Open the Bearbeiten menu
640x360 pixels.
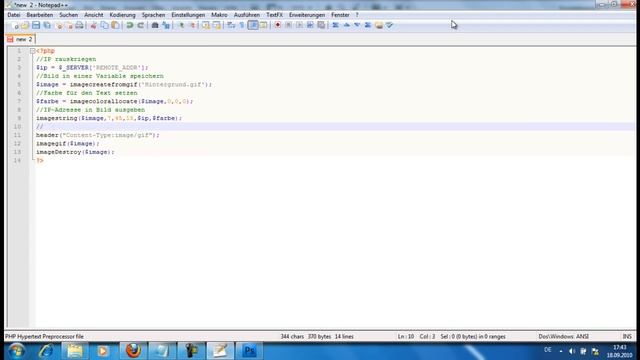coord(40,15)
